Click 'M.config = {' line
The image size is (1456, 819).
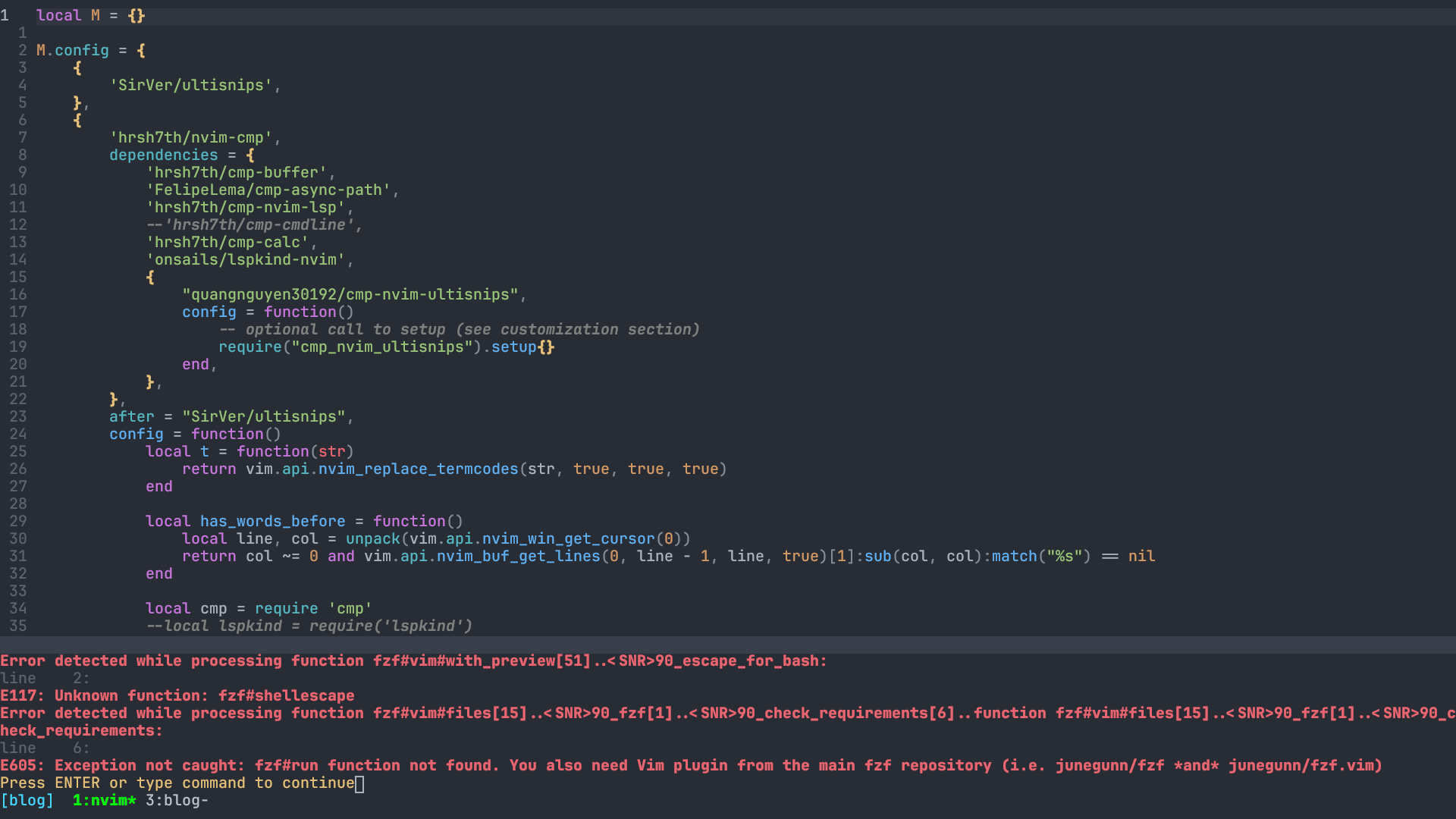coord(91,50)
